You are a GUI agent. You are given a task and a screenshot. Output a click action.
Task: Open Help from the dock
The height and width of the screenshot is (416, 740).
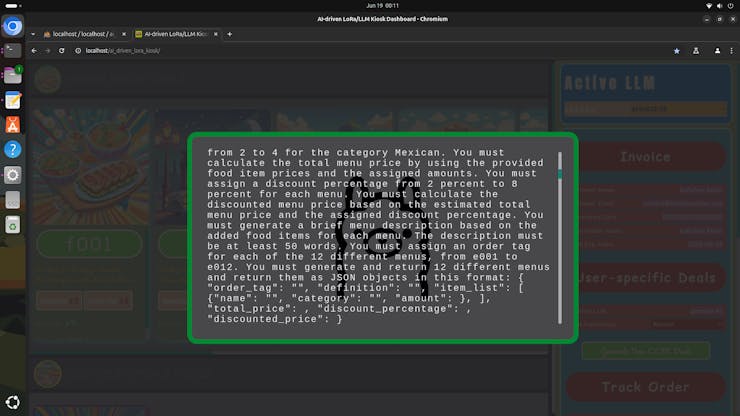(13, 150)
